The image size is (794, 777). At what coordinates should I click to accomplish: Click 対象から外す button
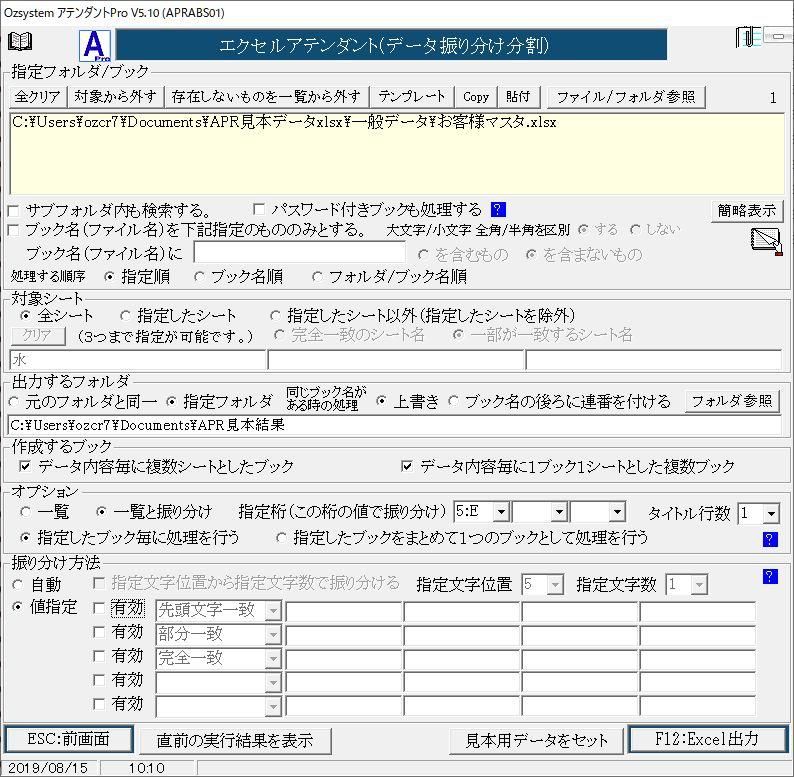pos(115,96)
